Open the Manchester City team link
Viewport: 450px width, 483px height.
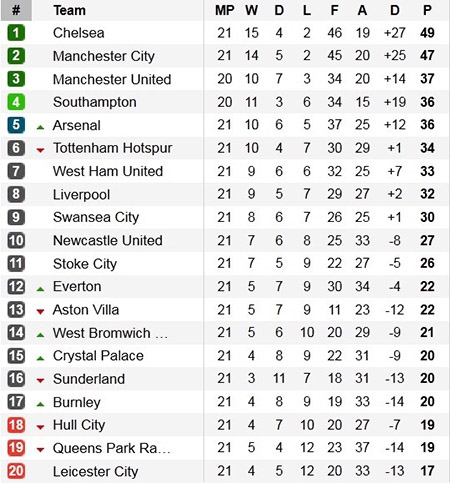point(104,56)
